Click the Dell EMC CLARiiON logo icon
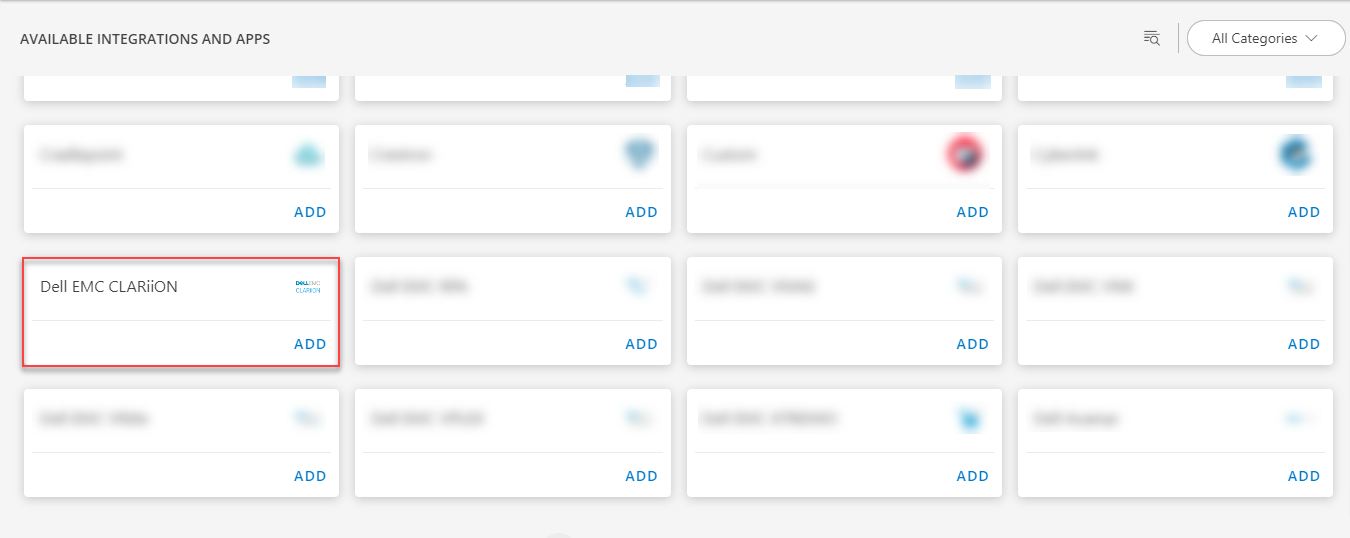The height and width of the screenshot is (538, 1350). point(308,287)
